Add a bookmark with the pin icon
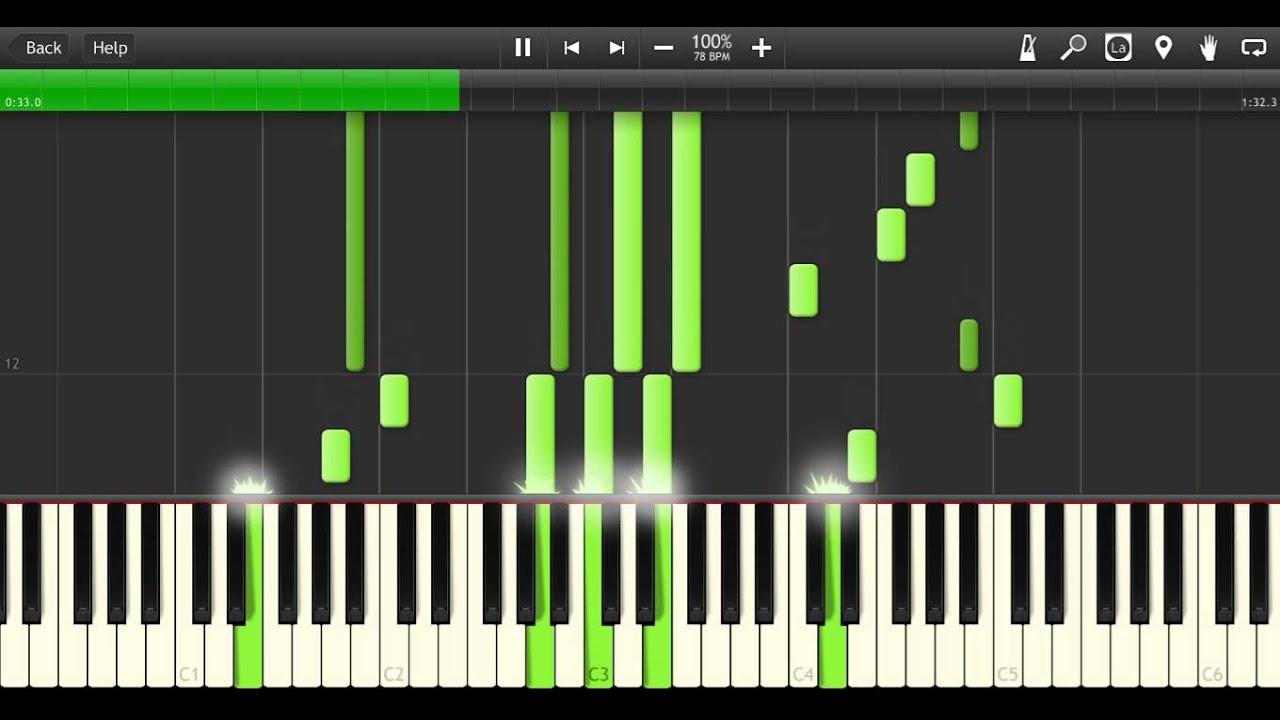The width and height of the screenshot is (1280, 720). (x=1163, y=47)
